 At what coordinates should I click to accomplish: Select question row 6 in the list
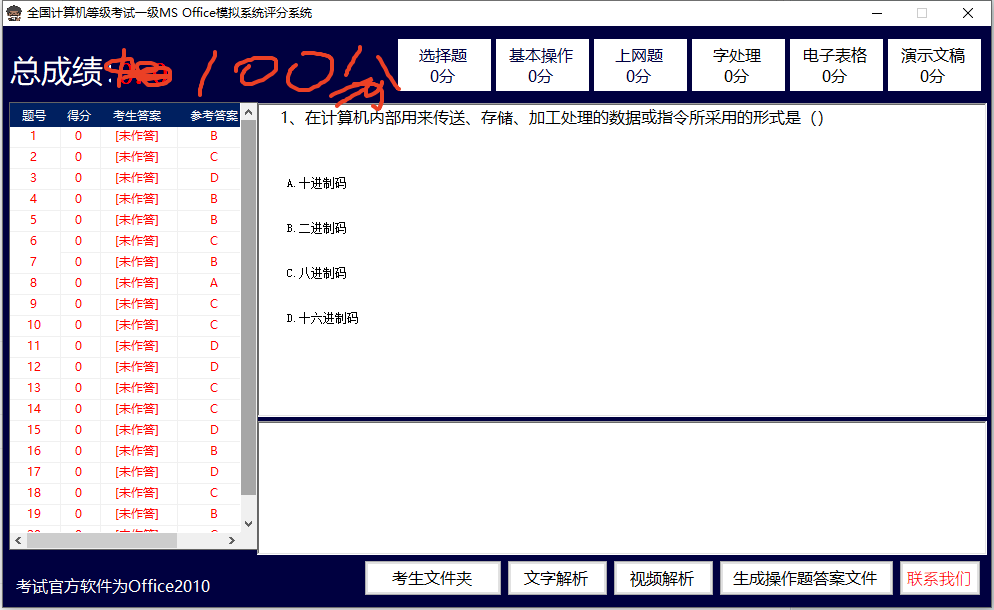(125, 240)
